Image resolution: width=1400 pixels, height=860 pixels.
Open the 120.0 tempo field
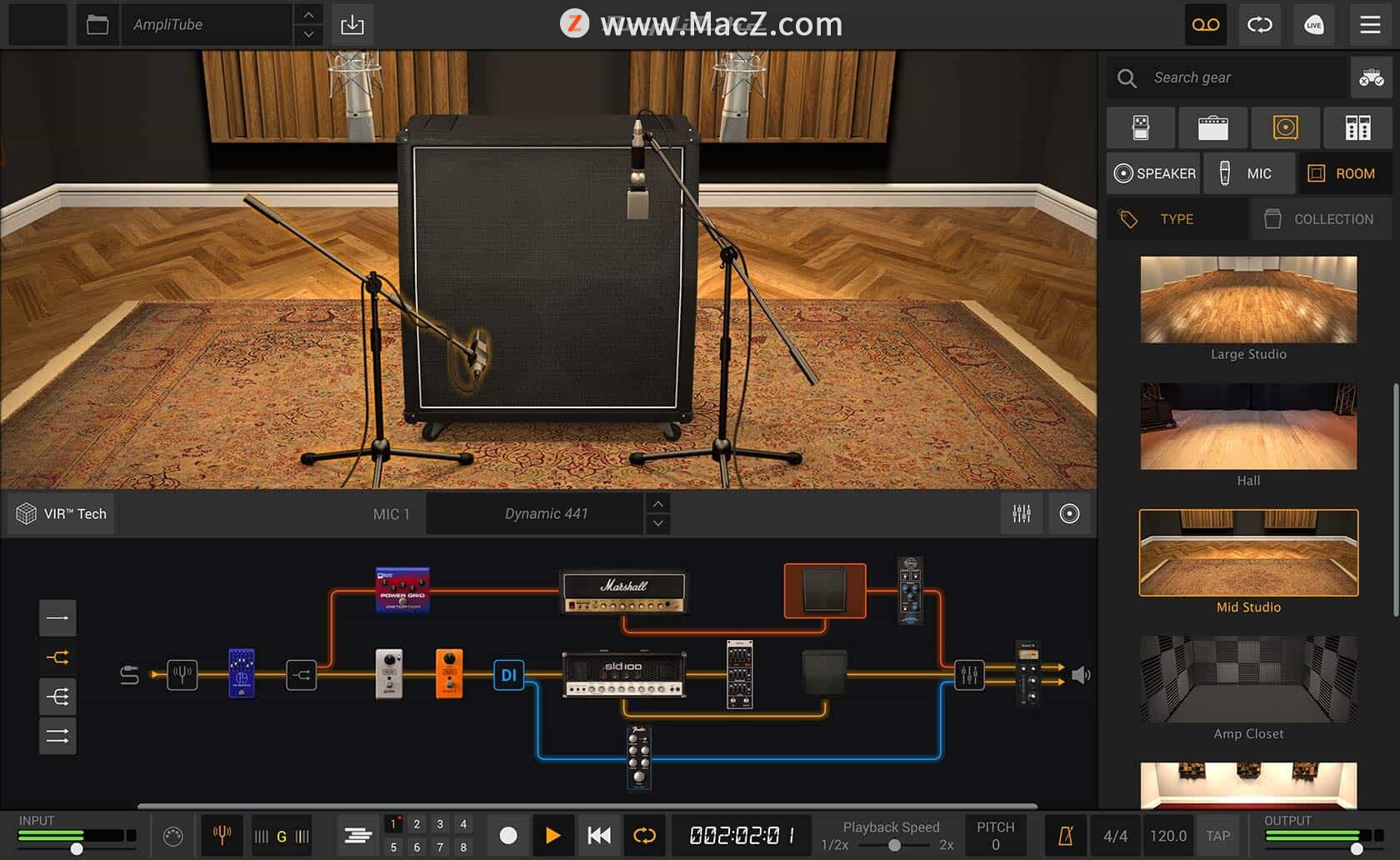tap(1167, 836)
